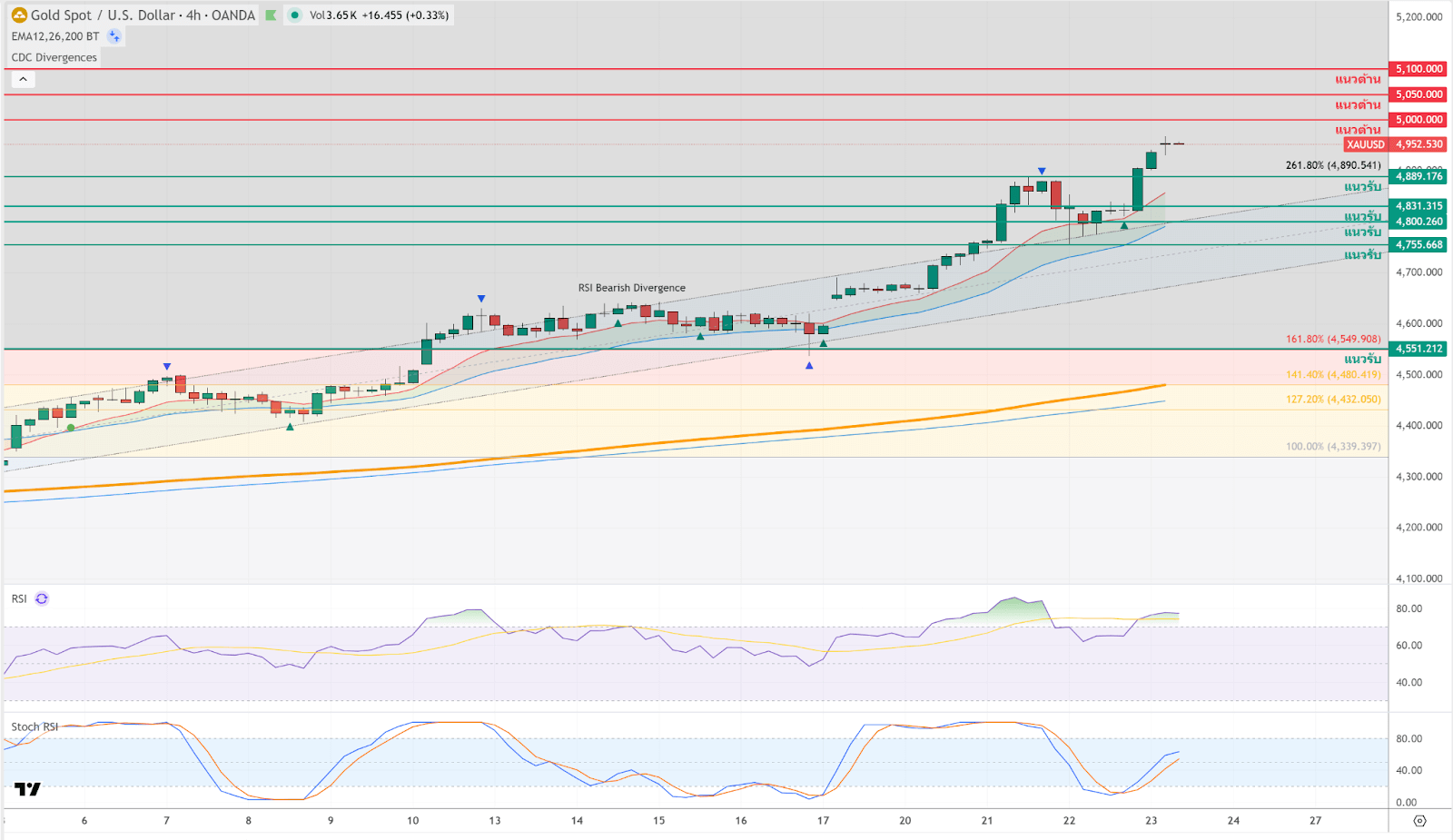Select the 5,100.000 resistance price label
Viewport: 1453px width, 840px height.
coord(1418,69)
